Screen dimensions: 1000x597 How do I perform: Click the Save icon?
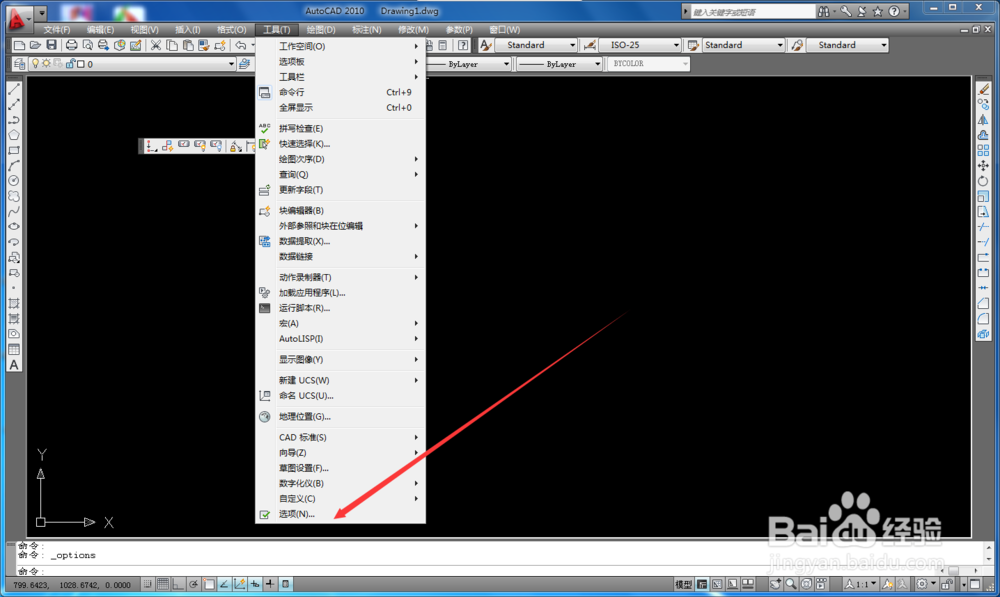(51, 45)
